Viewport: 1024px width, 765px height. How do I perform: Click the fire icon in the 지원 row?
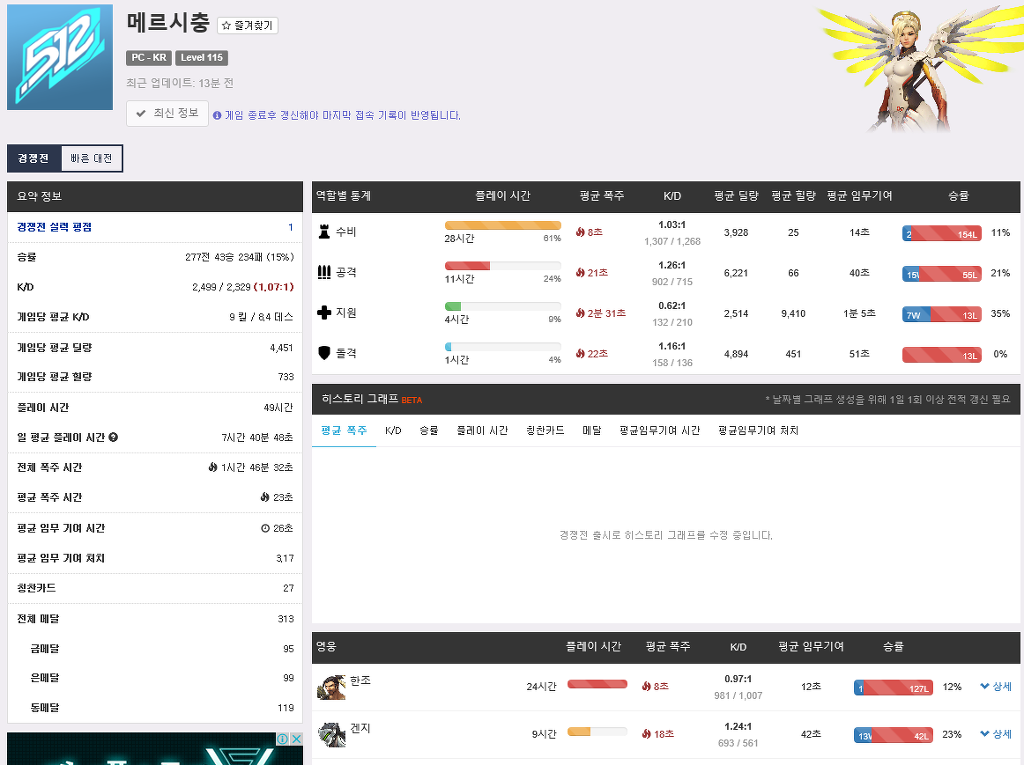(580, 313)
